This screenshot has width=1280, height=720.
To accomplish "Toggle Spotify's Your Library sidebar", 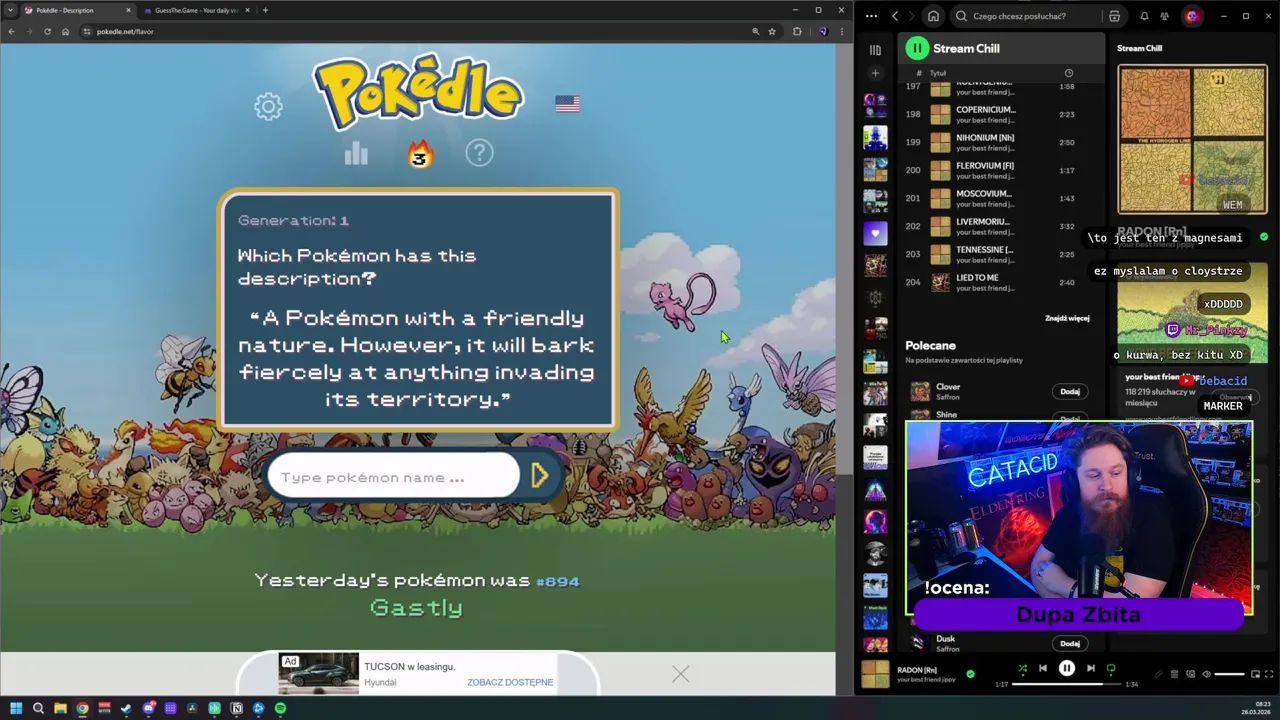I will pos(875,49).
